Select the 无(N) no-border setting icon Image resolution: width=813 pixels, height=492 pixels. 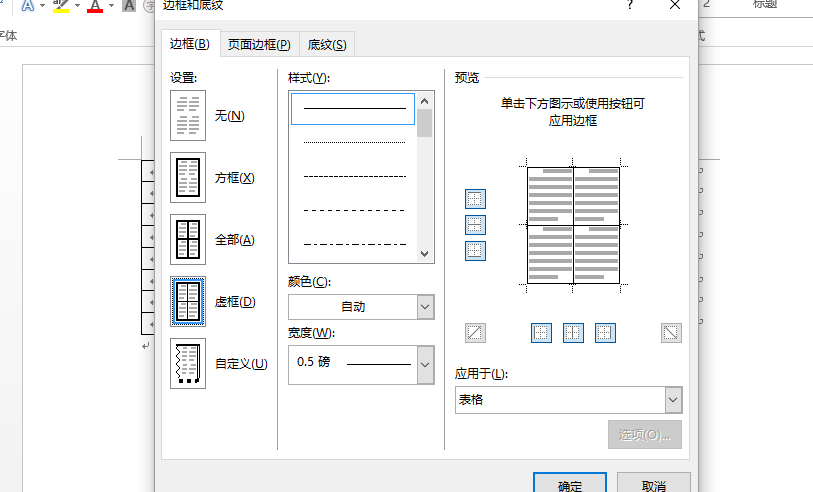188,116
